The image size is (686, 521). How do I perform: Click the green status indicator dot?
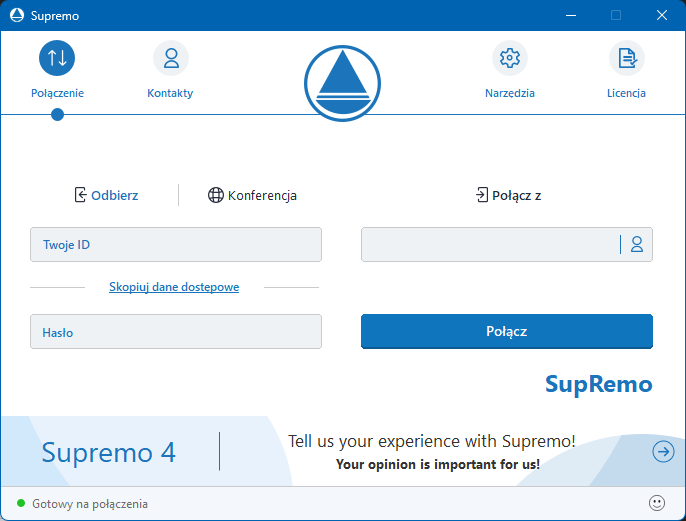tap(21, 503)
